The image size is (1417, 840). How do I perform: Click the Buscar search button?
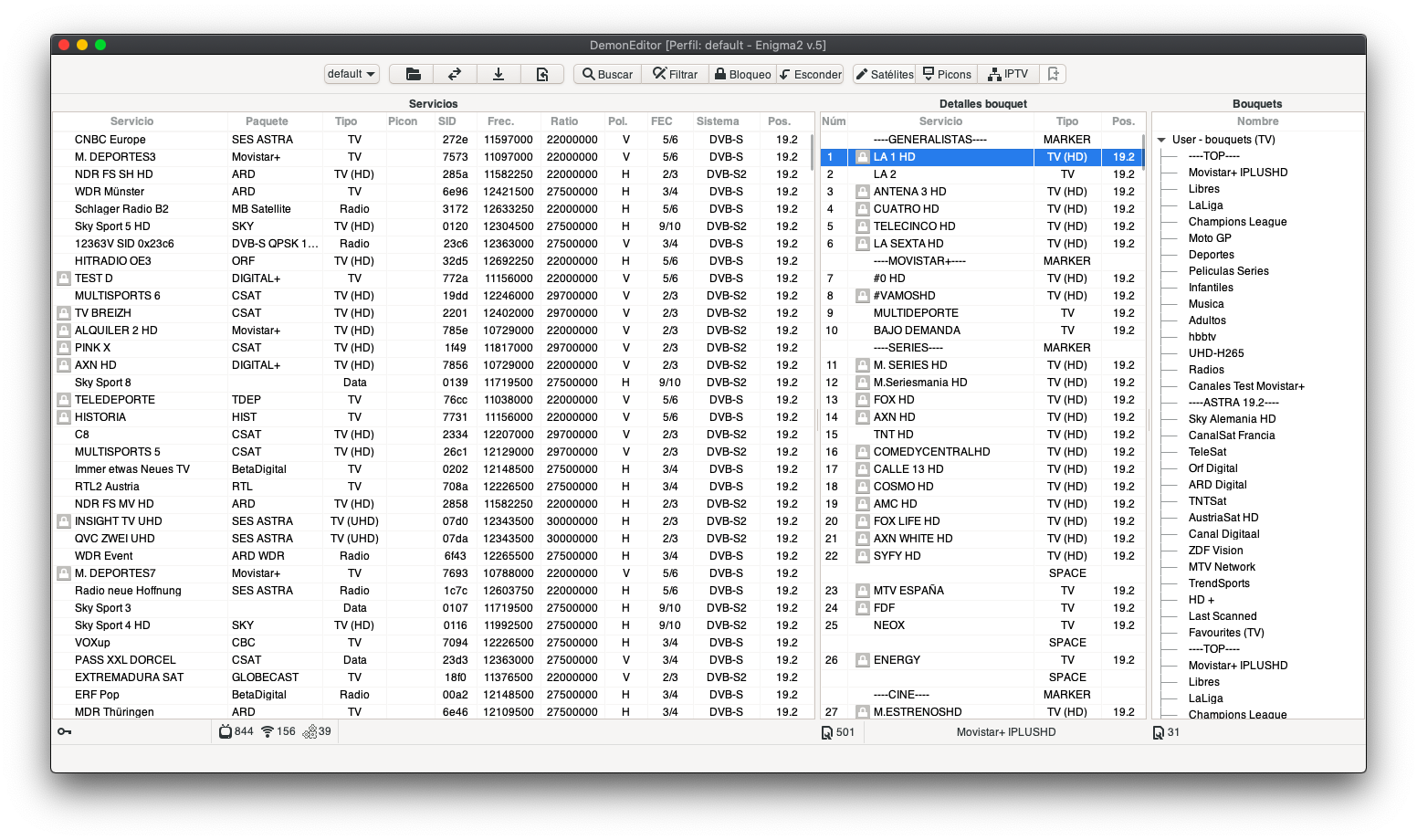[606, 74]
